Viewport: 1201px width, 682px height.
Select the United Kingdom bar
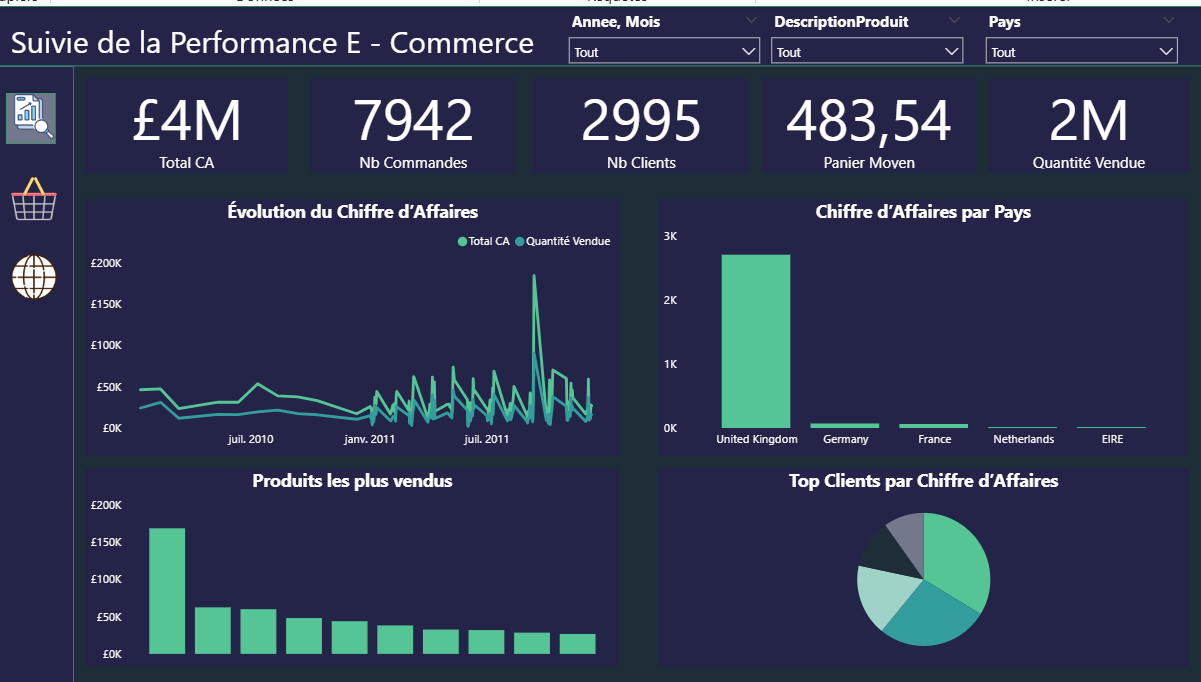756,341
